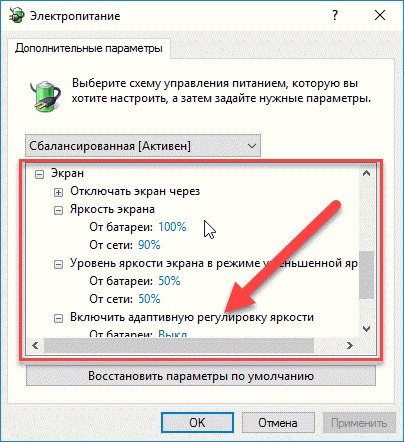Collapse the Экран tree node
This screenshot has width=404, height=442.
coord(40,174)
